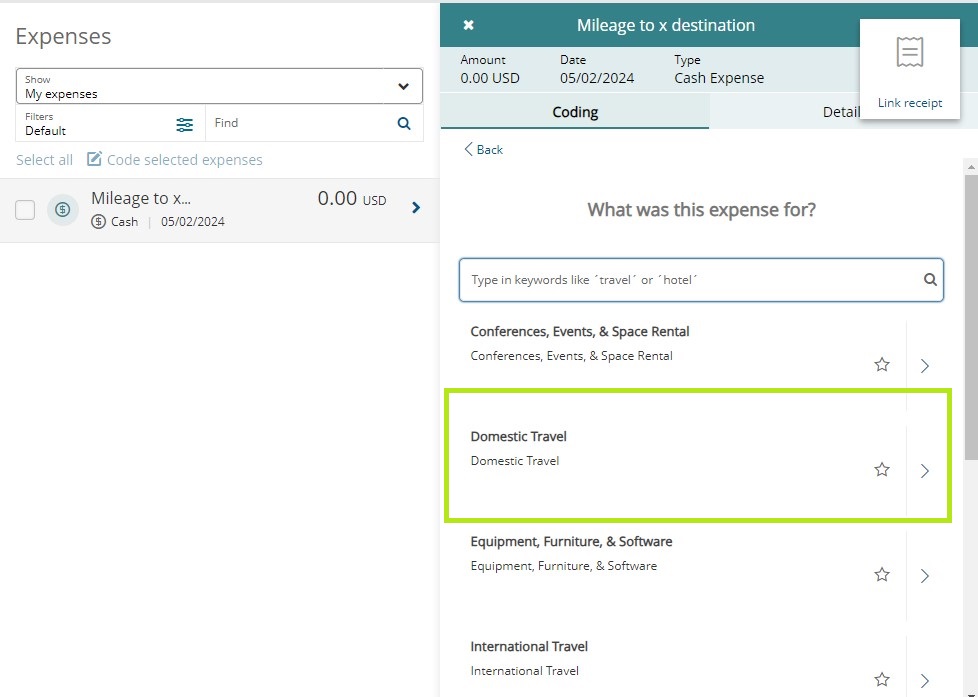Viewport: 978px width, 697px height.
Task: Open the Show My expenses dropdown
Action: click(403, 86)
